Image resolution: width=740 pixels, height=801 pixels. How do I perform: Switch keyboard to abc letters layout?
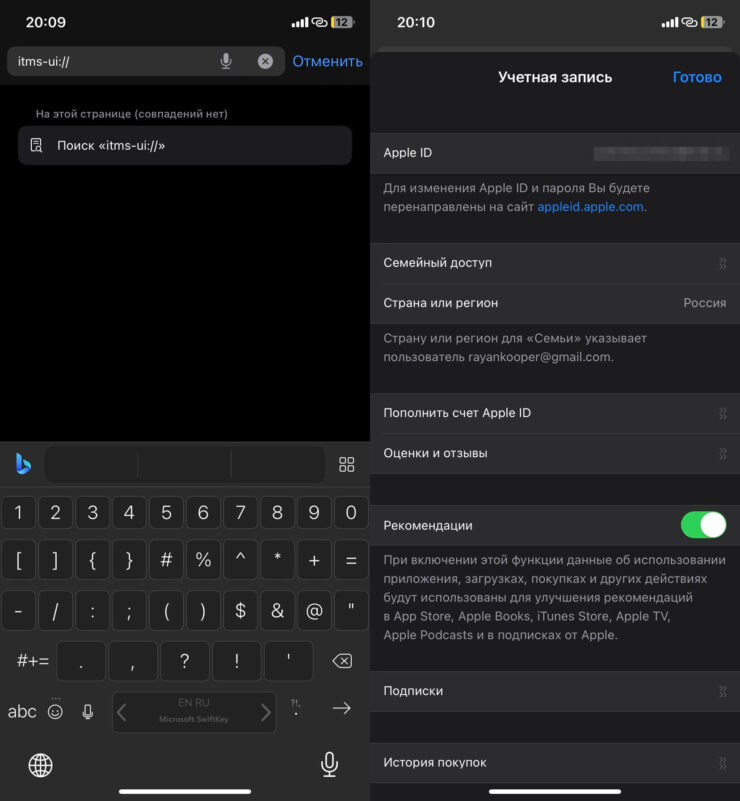pos(22,711)
